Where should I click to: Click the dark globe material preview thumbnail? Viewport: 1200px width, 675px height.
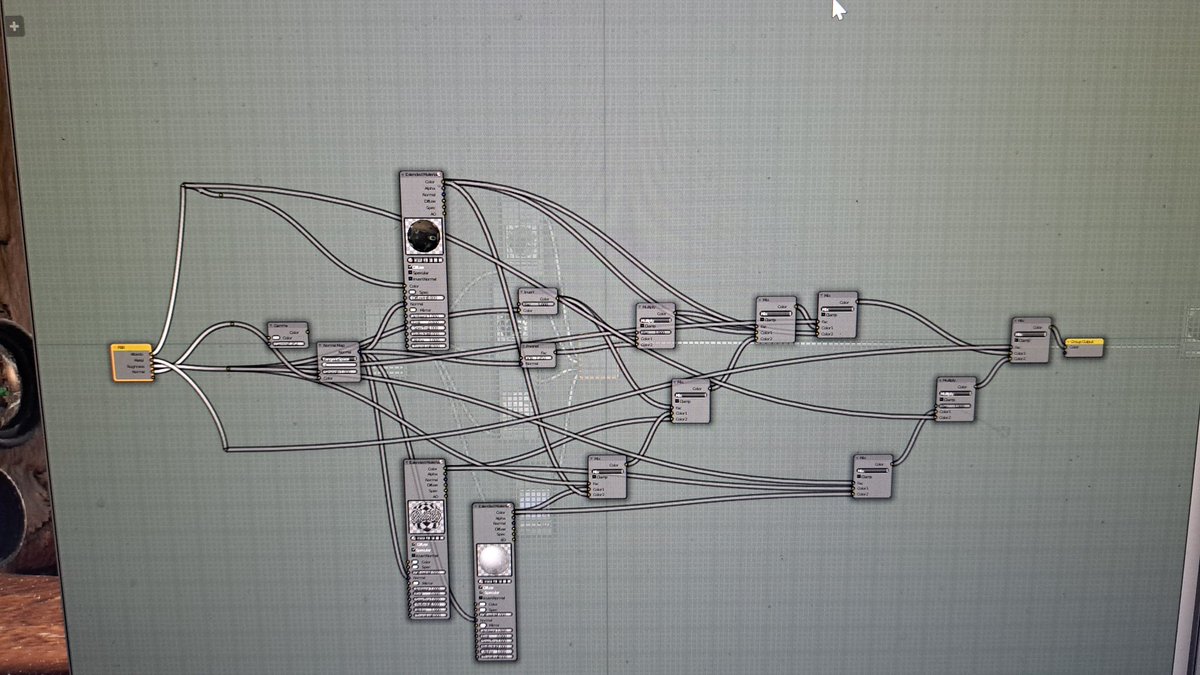424,236
